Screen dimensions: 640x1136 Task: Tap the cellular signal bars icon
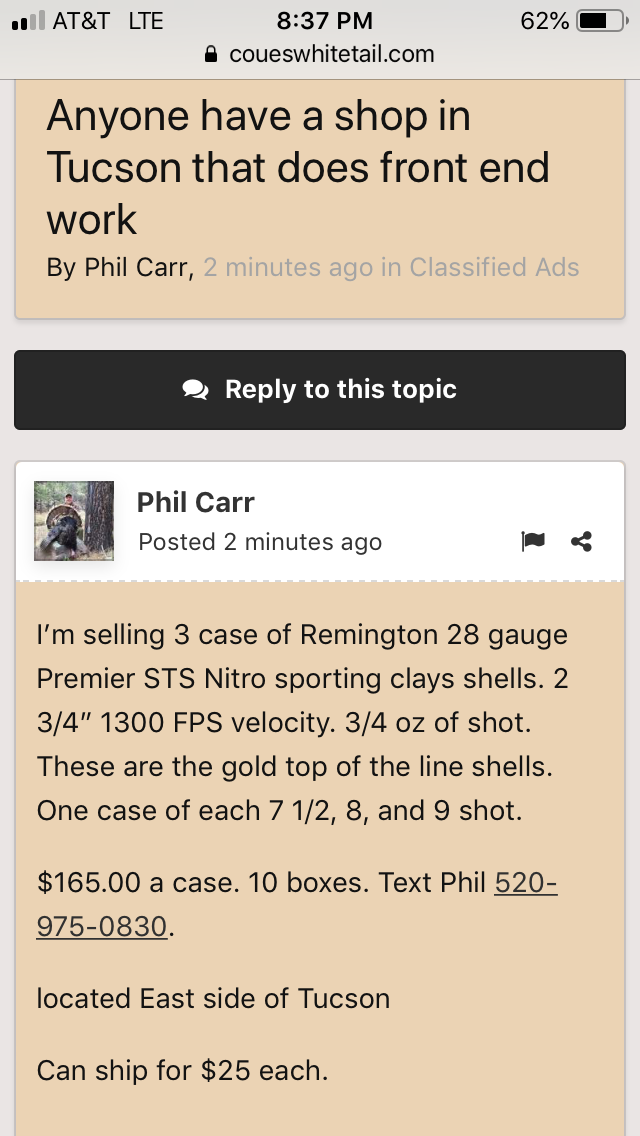(x=28, y=21)
